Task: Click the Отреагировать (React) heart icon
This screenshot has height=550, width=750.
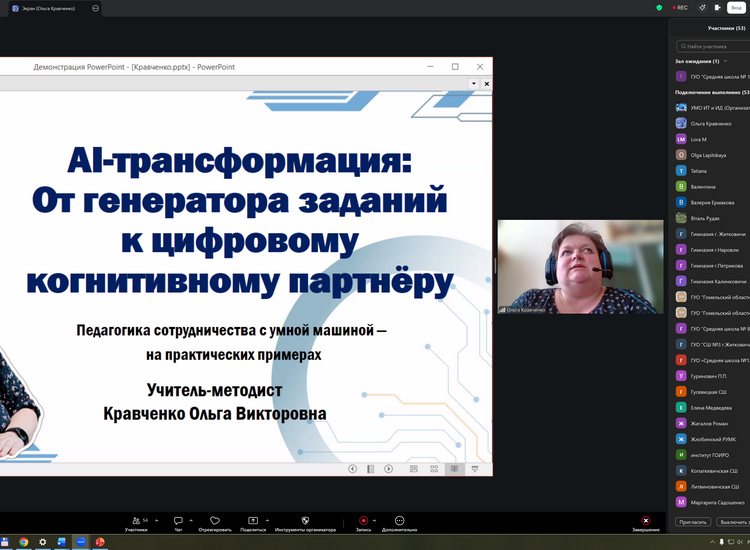Action: pos(214,520)
